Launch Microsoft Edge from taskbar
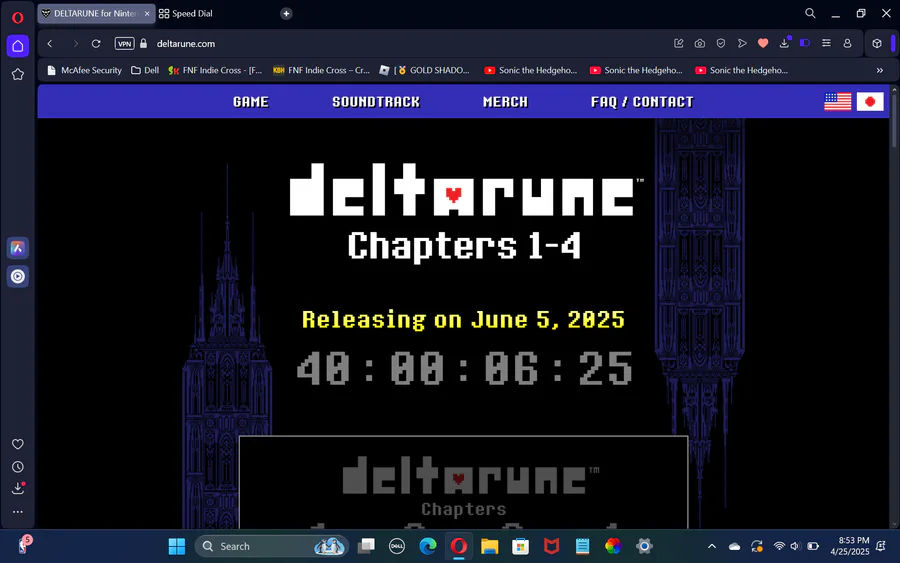This screenshot has height=563, width=900. coord(428,546)
